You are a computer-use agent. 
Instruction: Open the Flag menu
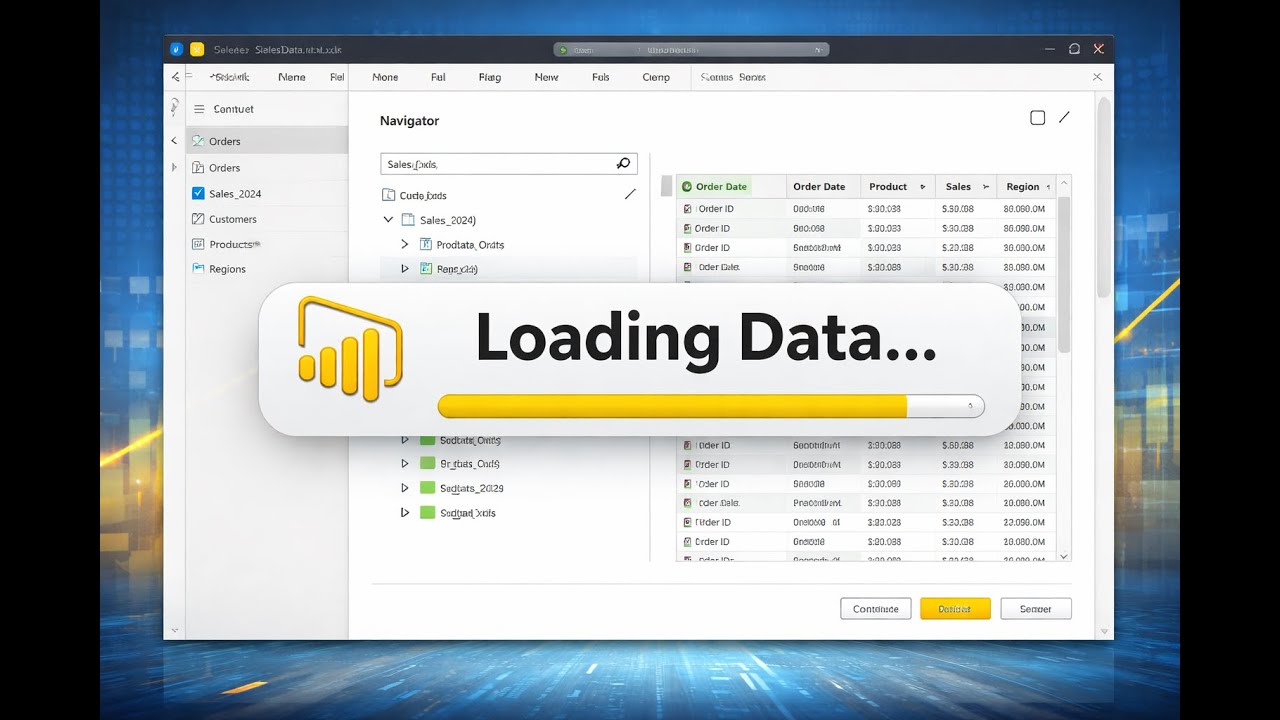pyautogui.click(x=490, y=77)
